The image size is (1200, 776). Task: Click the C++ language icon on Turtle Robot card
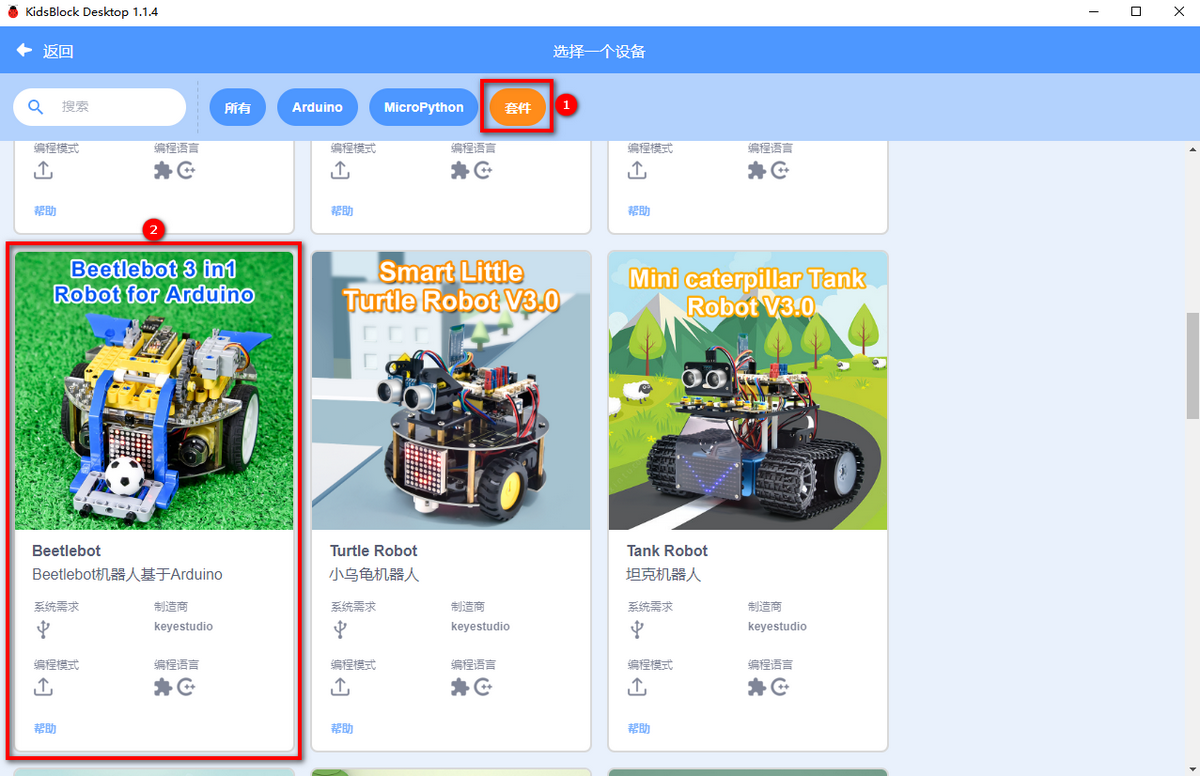coord(484,687)
